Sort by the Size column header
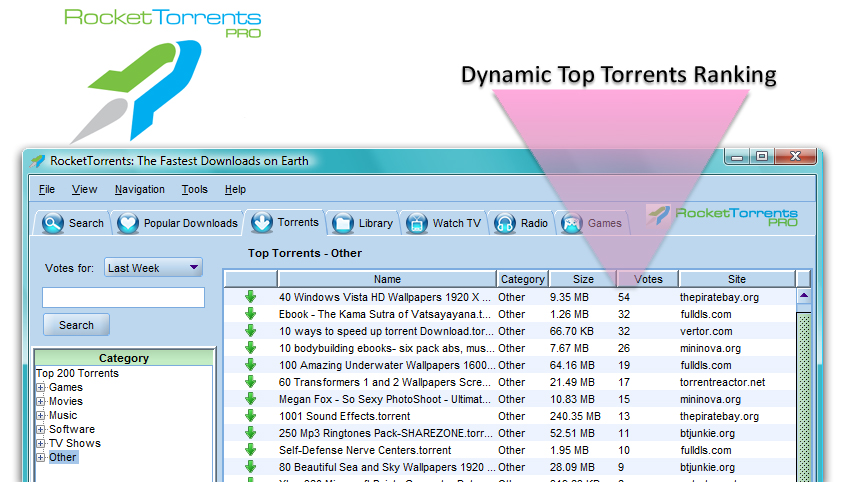Image resolution: width=846 pixels, height=482 pixels. point(583,279)
